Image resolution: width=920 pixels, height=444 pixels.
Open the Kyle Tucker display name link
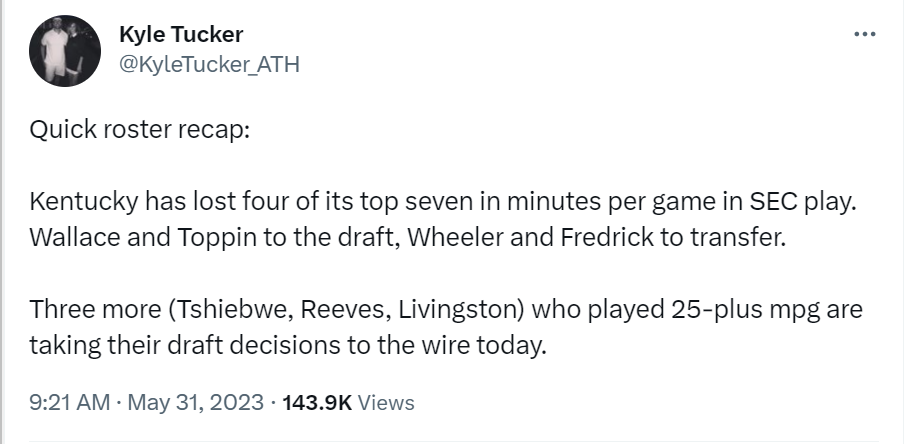(x=178, y=36)
